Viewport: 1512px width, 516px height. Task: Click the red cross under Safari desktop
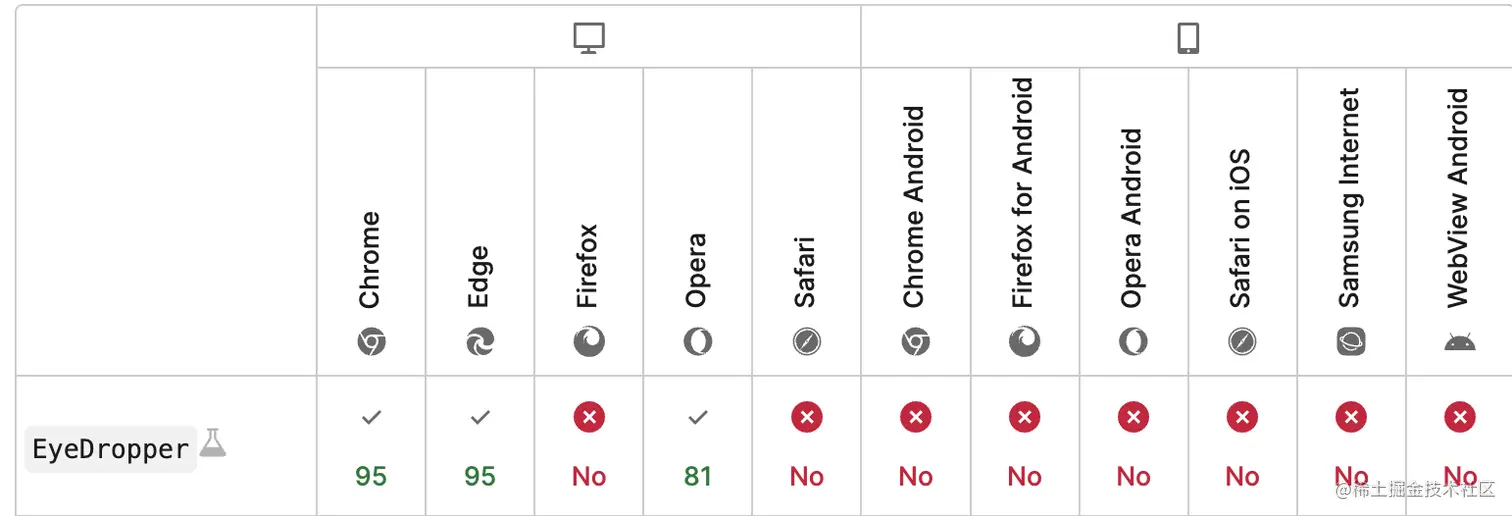[807, 417]
